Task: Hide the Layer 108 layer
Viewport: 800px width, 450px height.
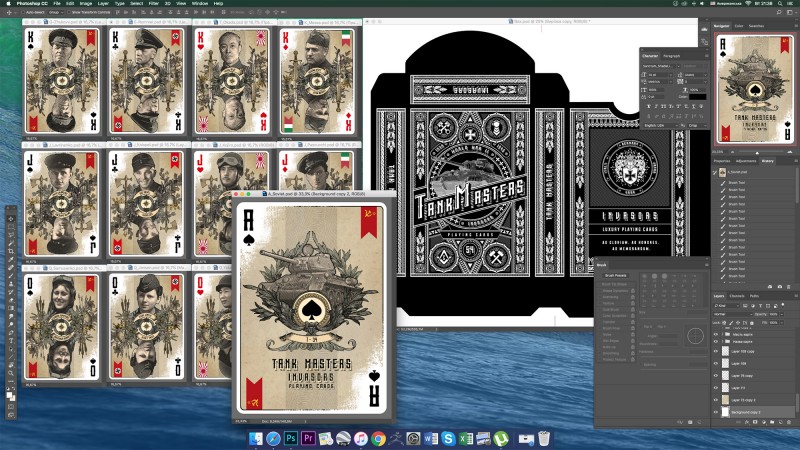Action: click(716, 363)
